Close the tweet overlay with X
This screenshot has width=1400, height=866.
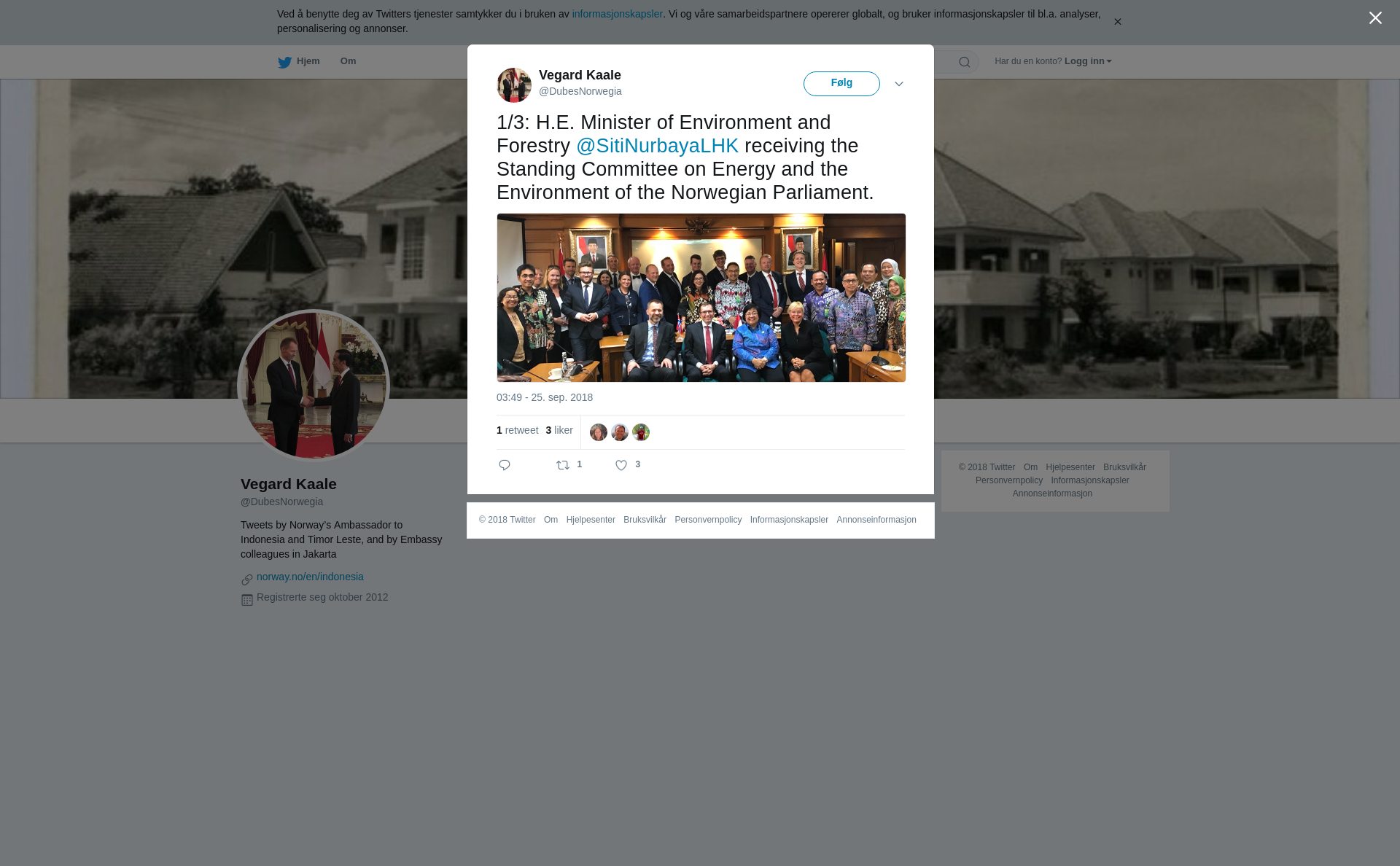point(1375,18)
